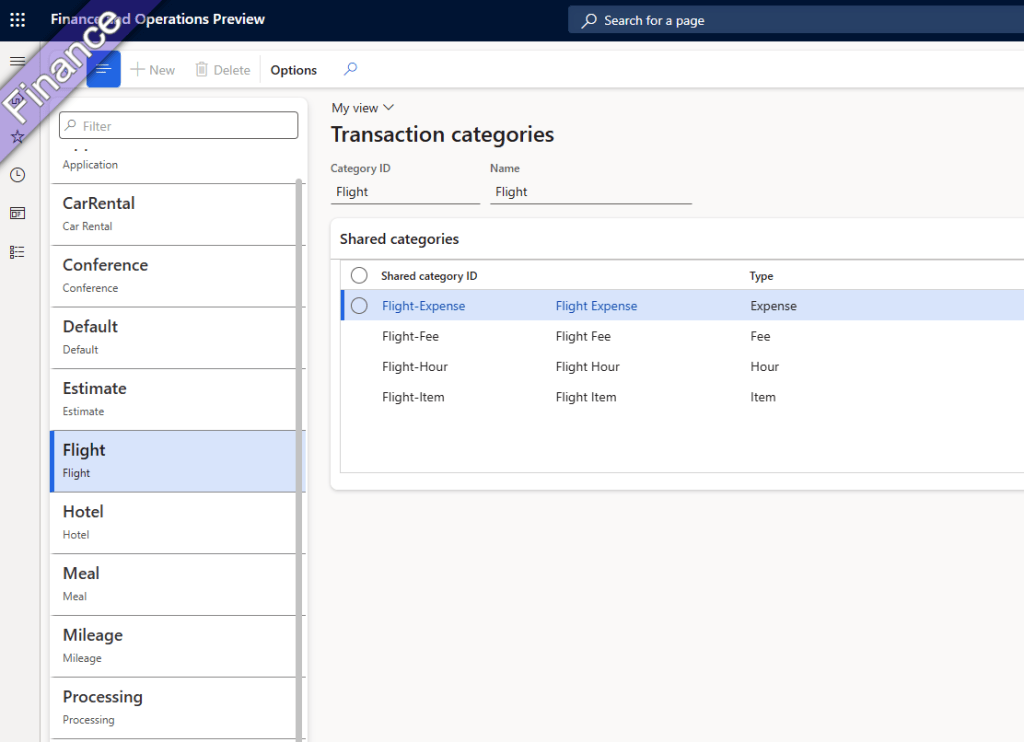Click the New button in the action bar
The image size is (1024, 742).
click(x=153, y=70)
